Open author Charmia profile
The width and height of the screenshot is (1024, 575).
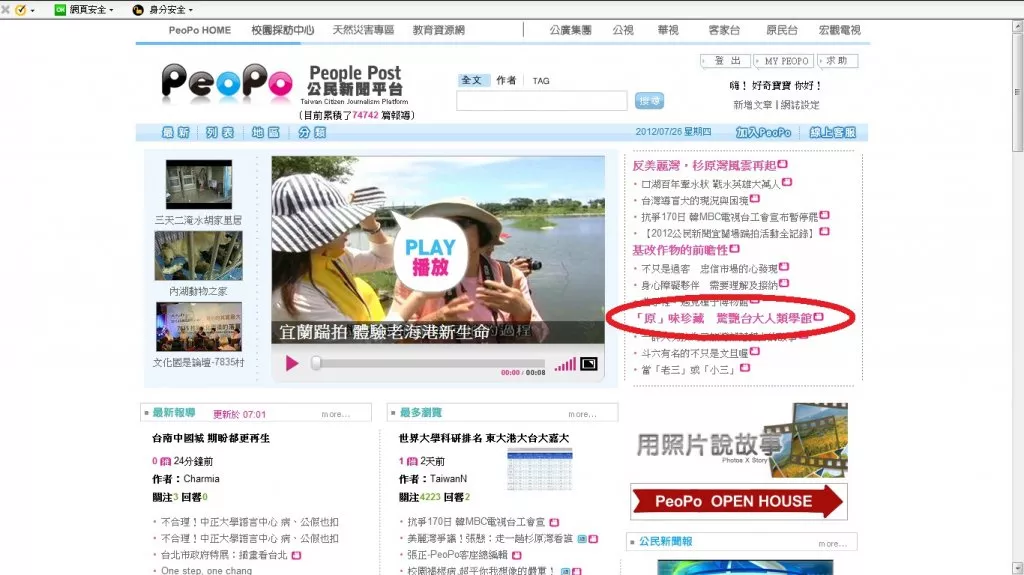pyautogui.click(x=201, y=478)
